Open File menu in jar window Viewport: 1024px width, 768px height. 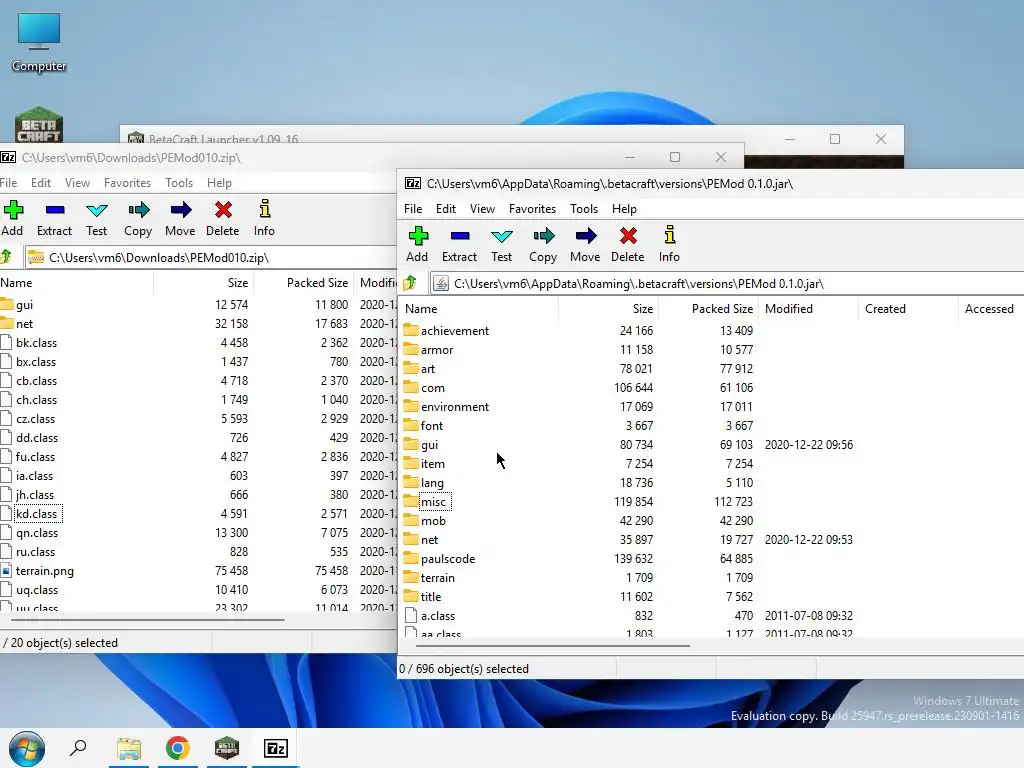coord(413,209)
